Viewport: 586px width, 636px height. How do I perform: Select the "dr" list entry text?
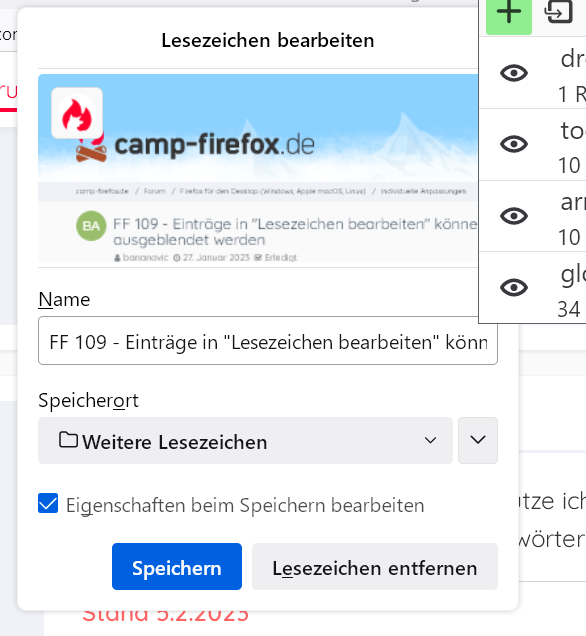click(573, 59)
